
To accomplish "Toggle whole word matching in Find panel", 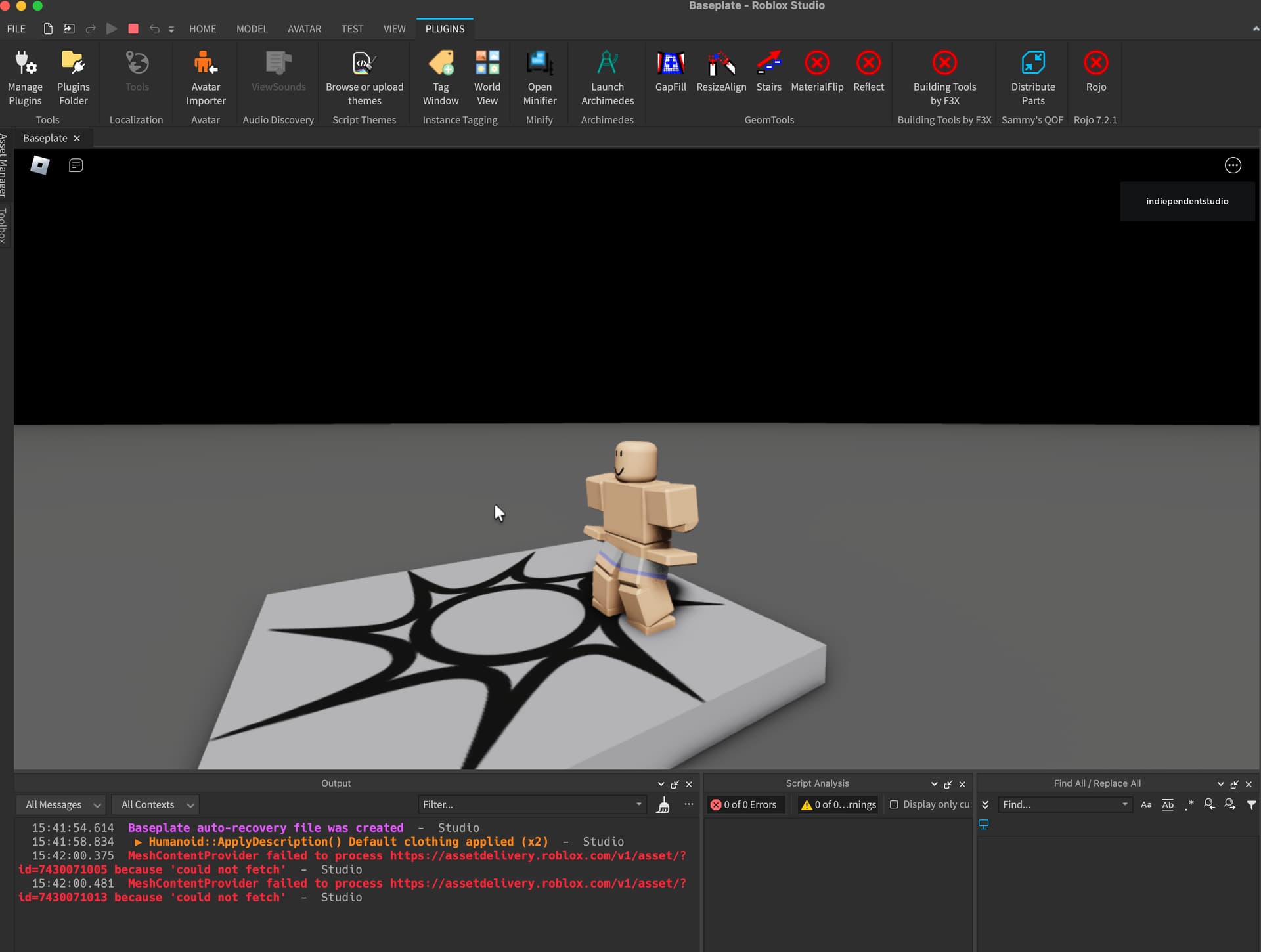I will pos(1168,804).
